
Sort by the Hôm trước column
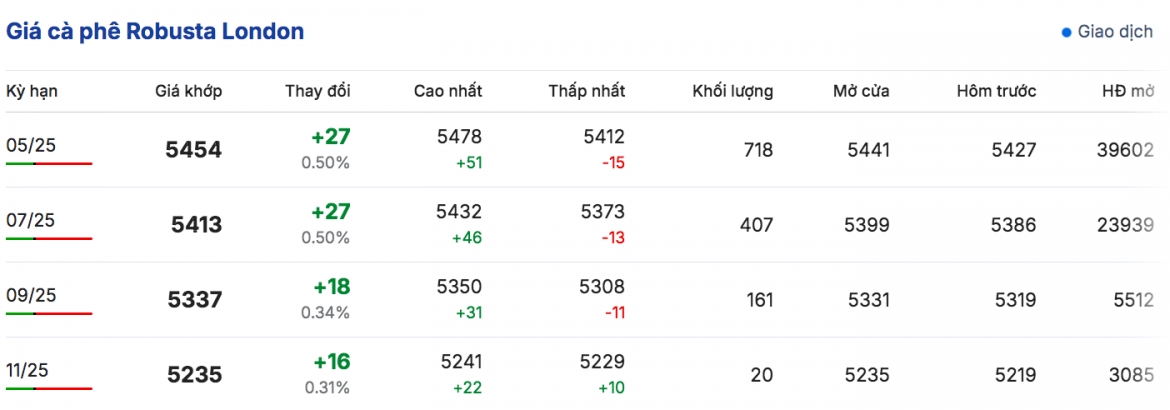997,92
